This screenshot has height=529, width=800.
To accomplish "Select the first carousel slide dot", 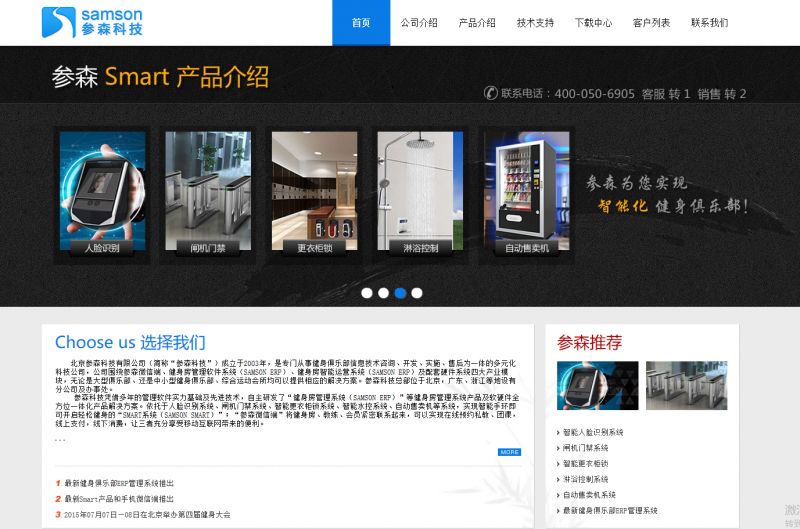I will click(367, 293).
